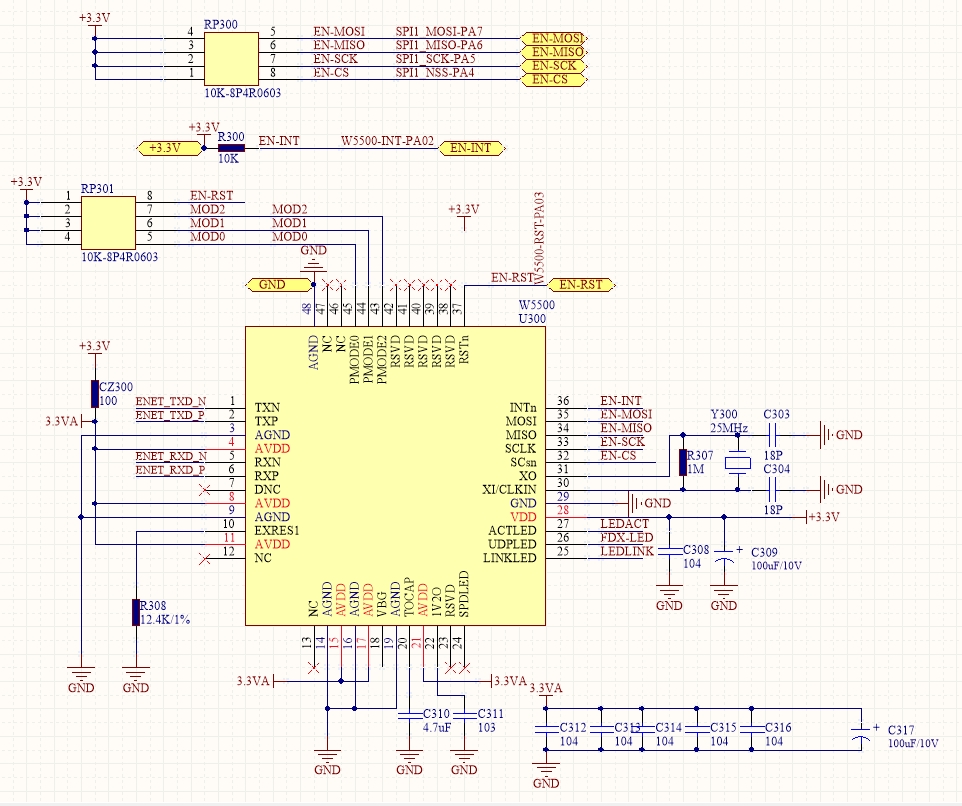The image size is (962, 806).
Task: Select the CZ300 ferrite bead symbol
Action: [94, 394]
